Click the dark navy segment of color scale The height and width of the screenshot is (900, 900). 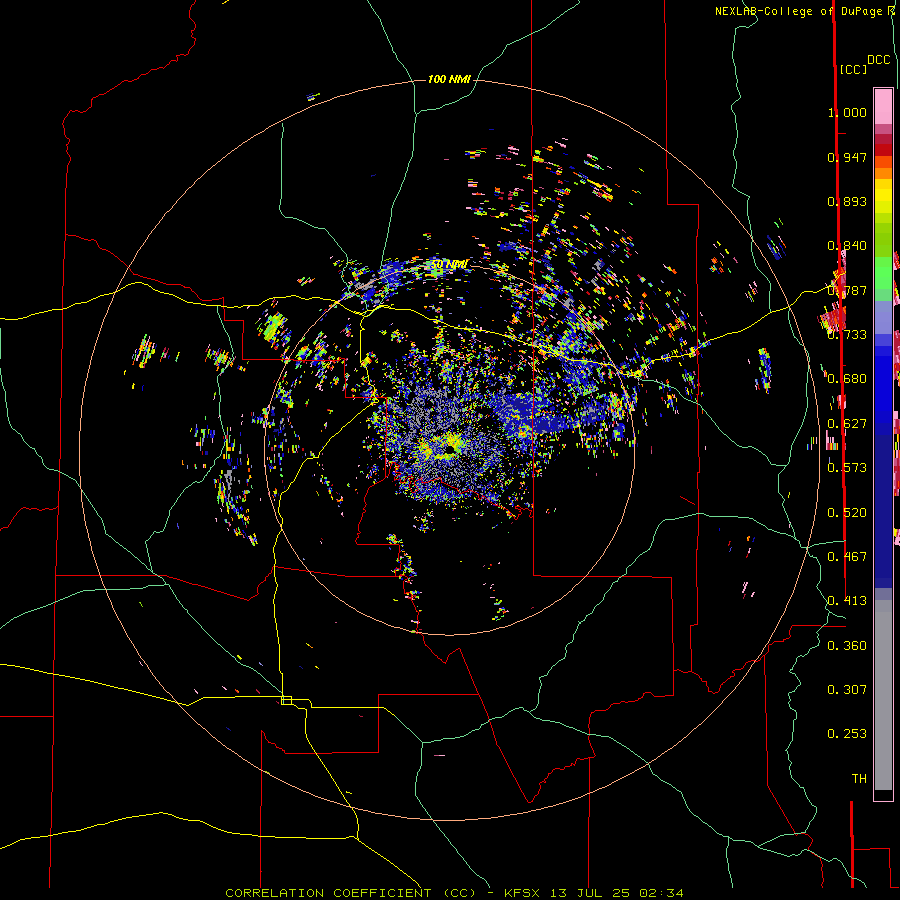(883, 508)
